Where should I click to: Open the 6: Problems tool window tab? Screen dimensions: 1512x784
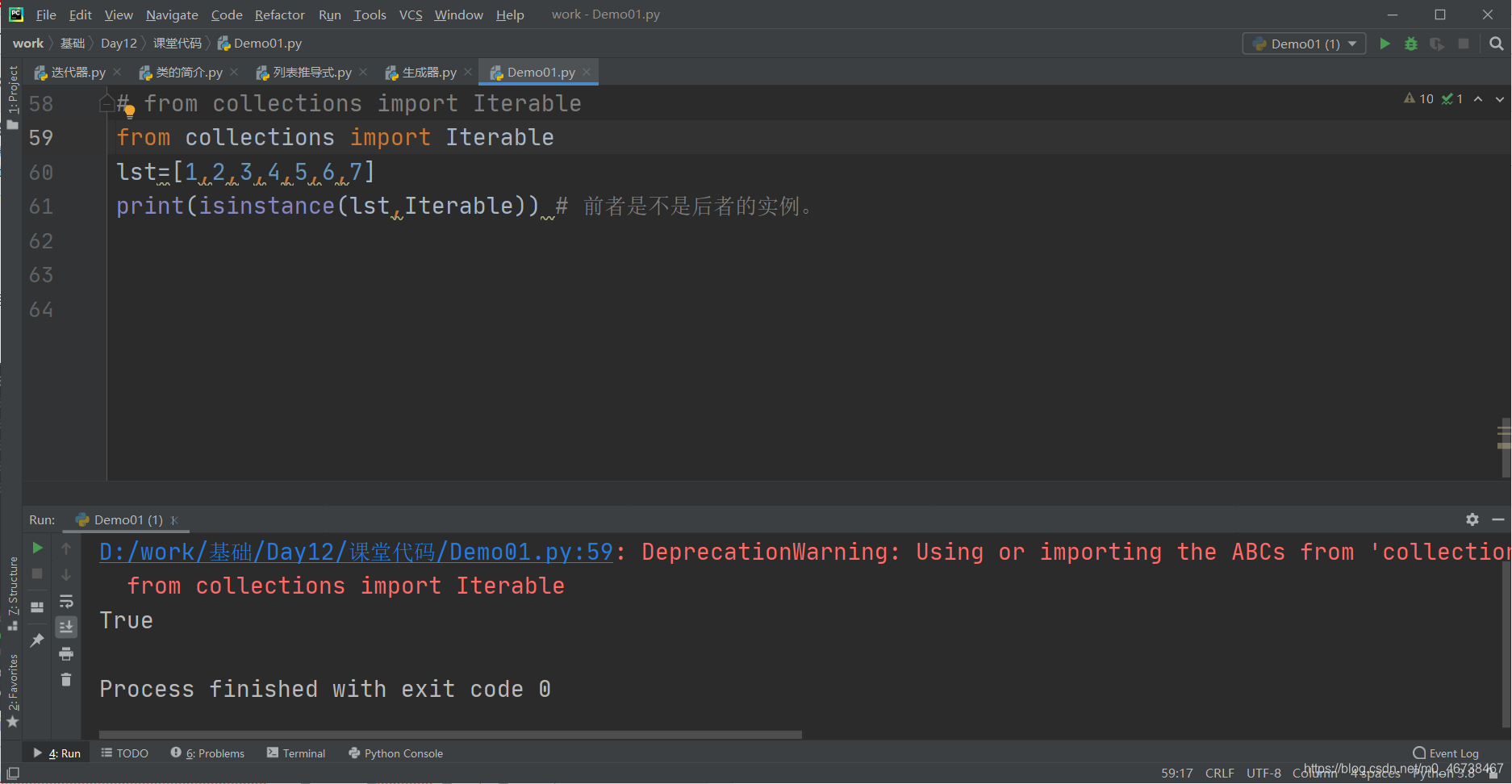coord(207,753)
